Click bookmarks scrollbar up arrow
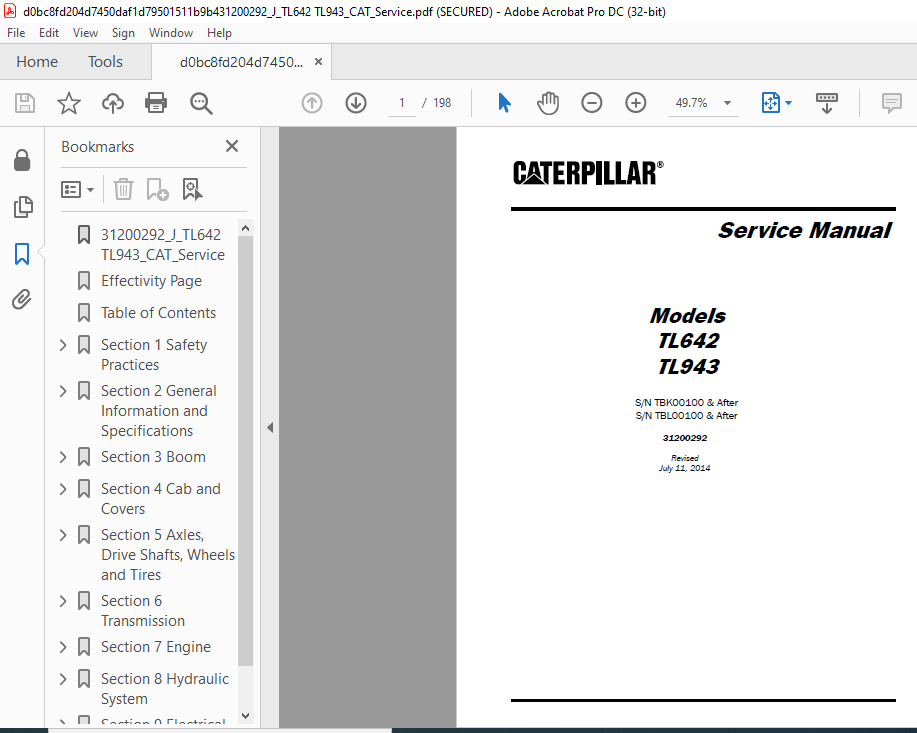917x733 pixels. pos(246,228)
